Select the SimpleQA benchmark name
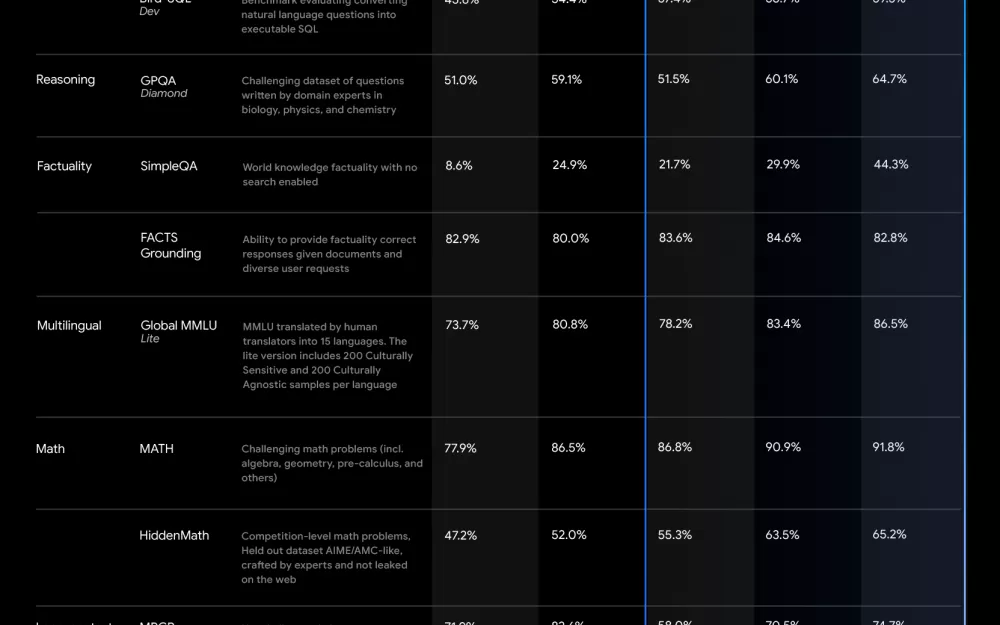The image size is (1000, 625). tap(169, 166)
